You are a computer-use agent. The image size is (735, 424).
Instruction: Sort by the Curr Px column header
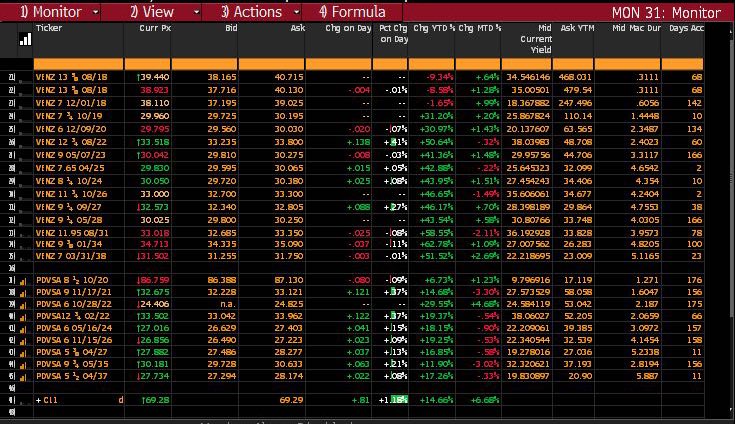[x=155, y=28]
